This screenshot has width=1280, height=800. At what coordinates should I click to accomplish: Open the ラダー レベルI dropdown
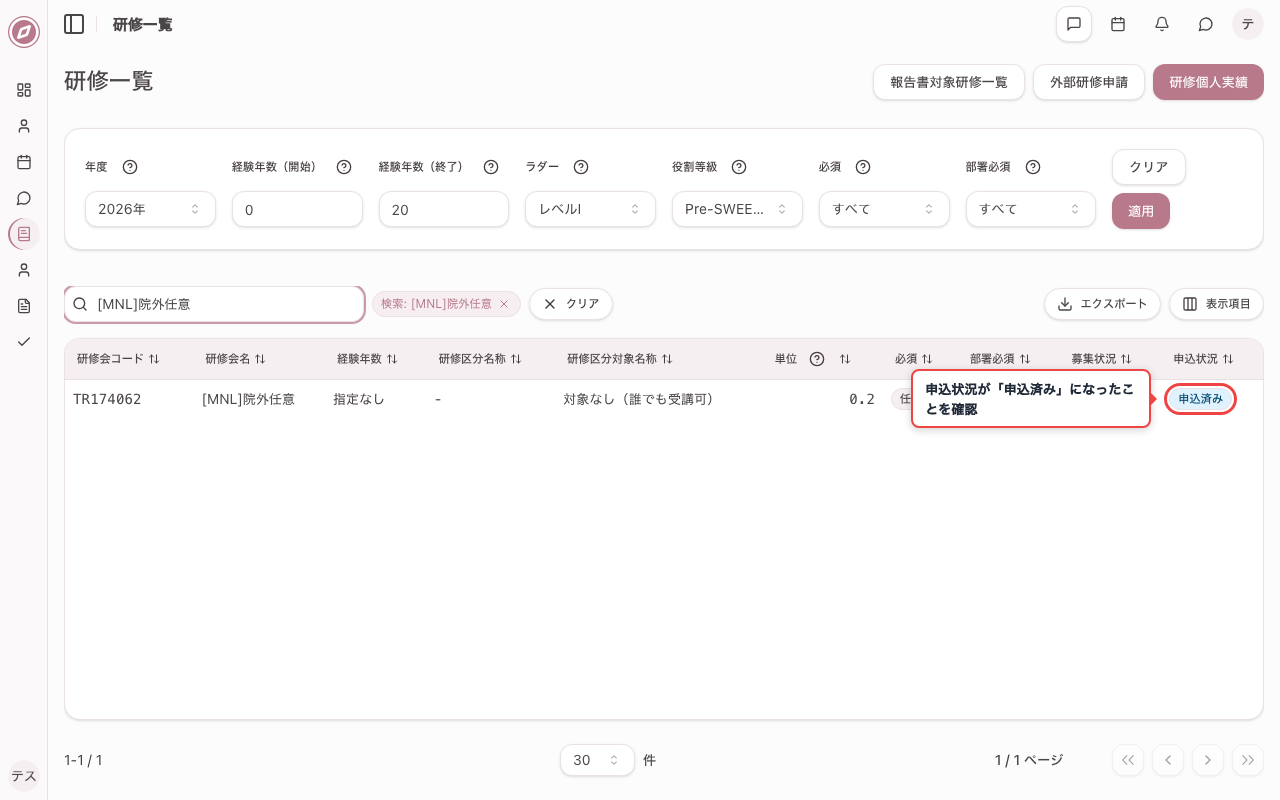590,209
